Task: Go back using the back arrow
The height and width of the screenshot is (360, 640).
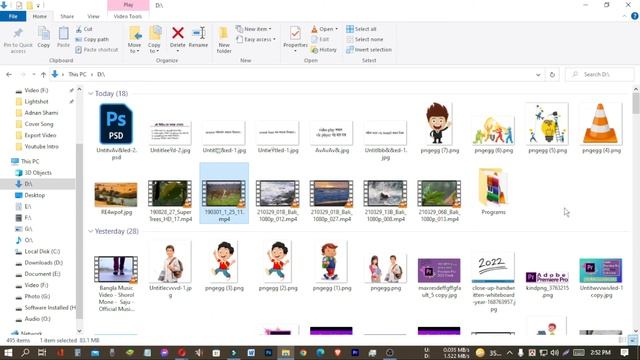Action: tap(9, 74)
